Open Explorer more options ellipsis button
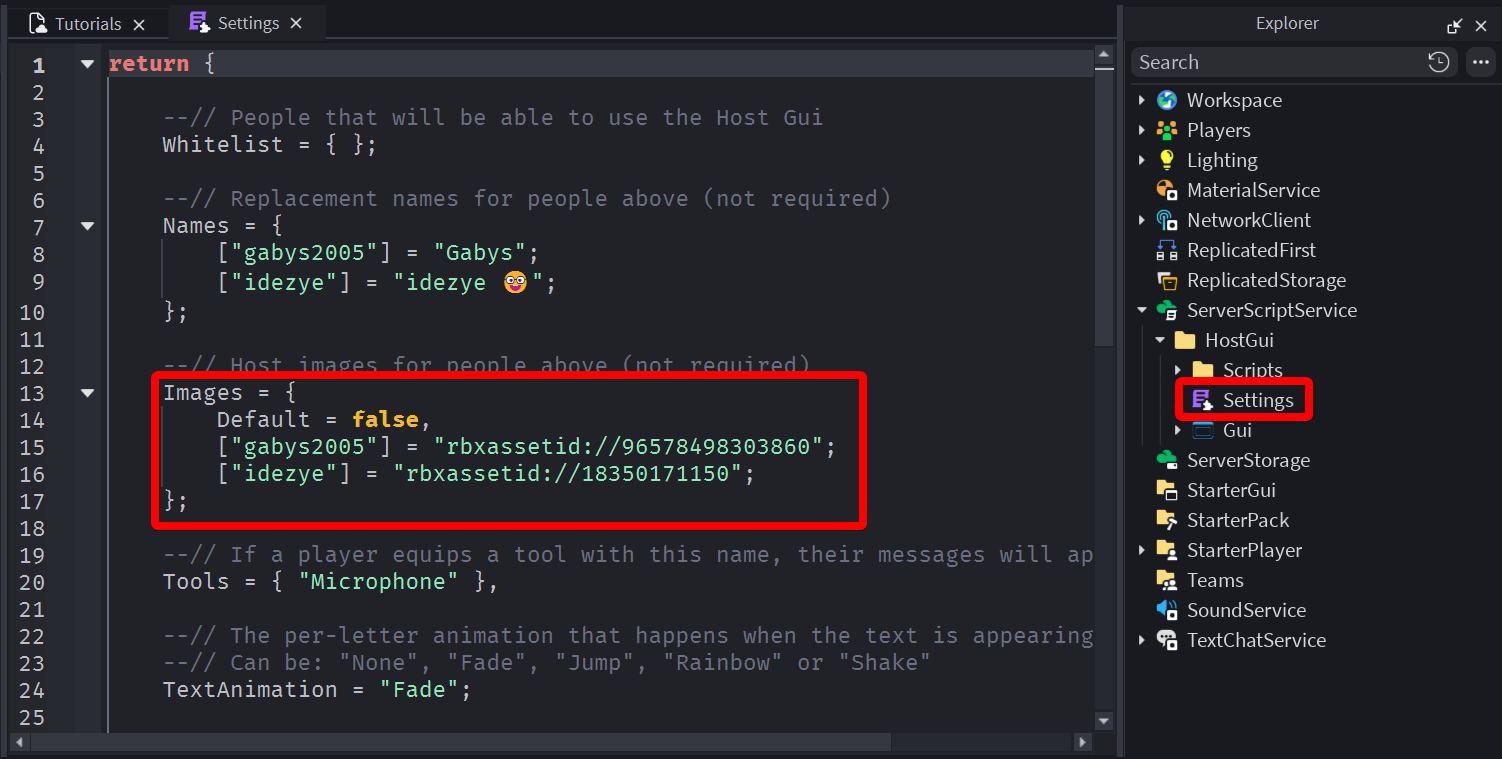The height and width of the screenshot is (759, 1502). click(1480, 62)
